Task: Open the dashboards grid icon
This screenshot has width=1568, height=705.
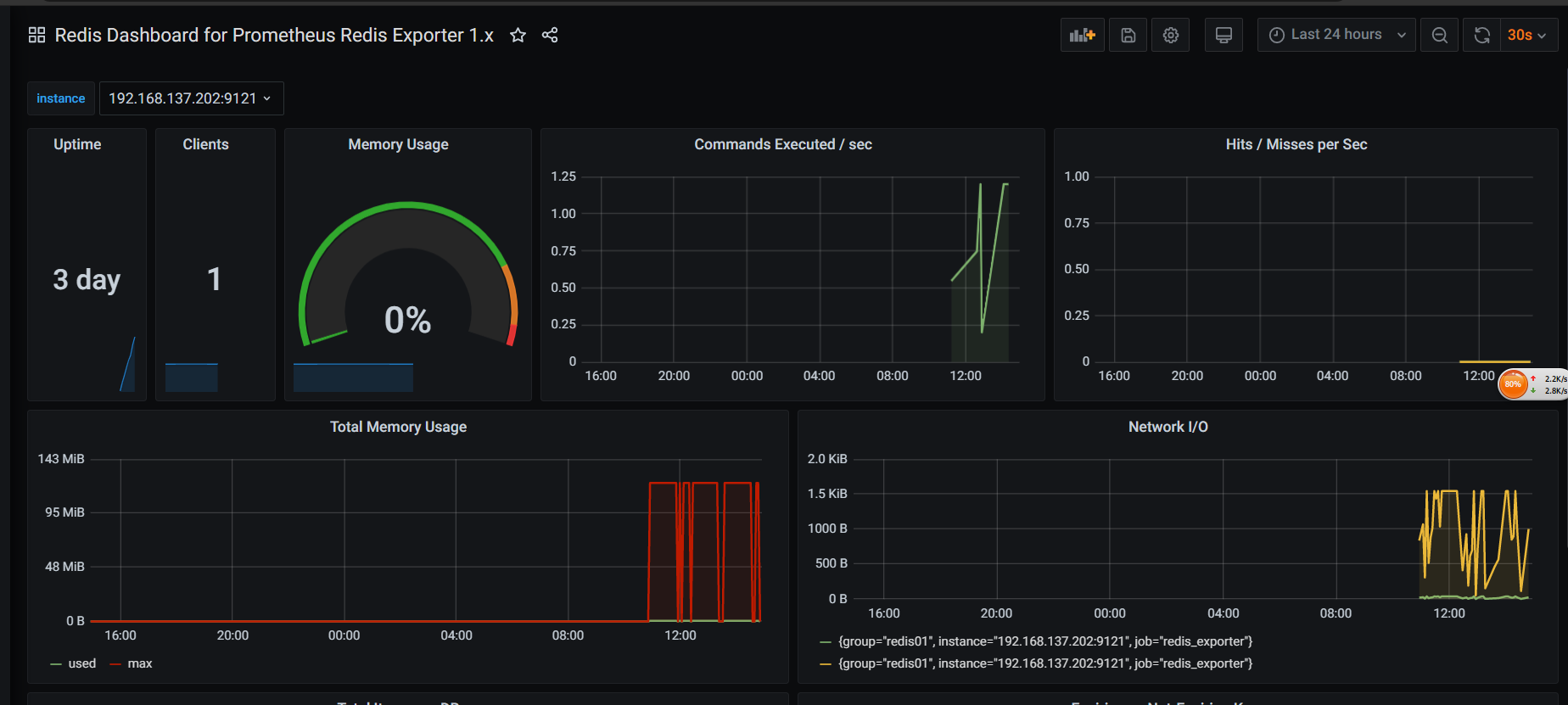Action: 36,35
